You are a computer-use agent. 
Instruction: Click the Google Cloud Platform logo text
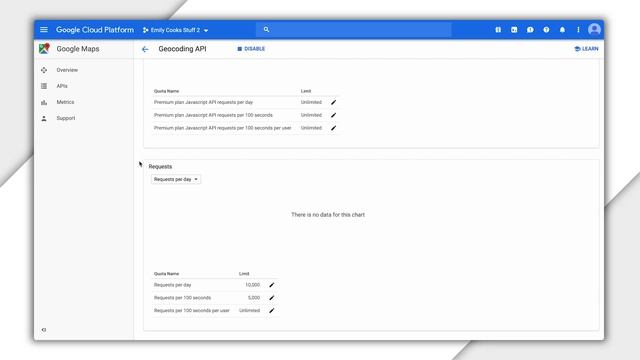click(x=95, y=30)
